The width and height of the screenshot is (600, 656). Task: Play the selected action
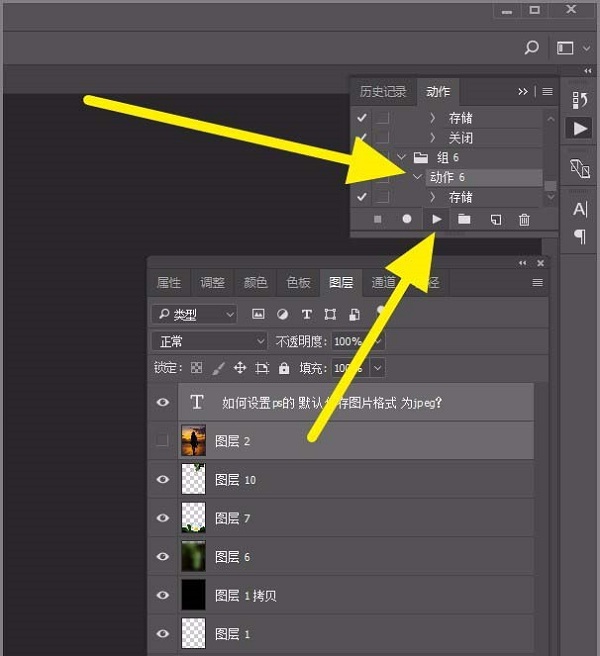436,219
